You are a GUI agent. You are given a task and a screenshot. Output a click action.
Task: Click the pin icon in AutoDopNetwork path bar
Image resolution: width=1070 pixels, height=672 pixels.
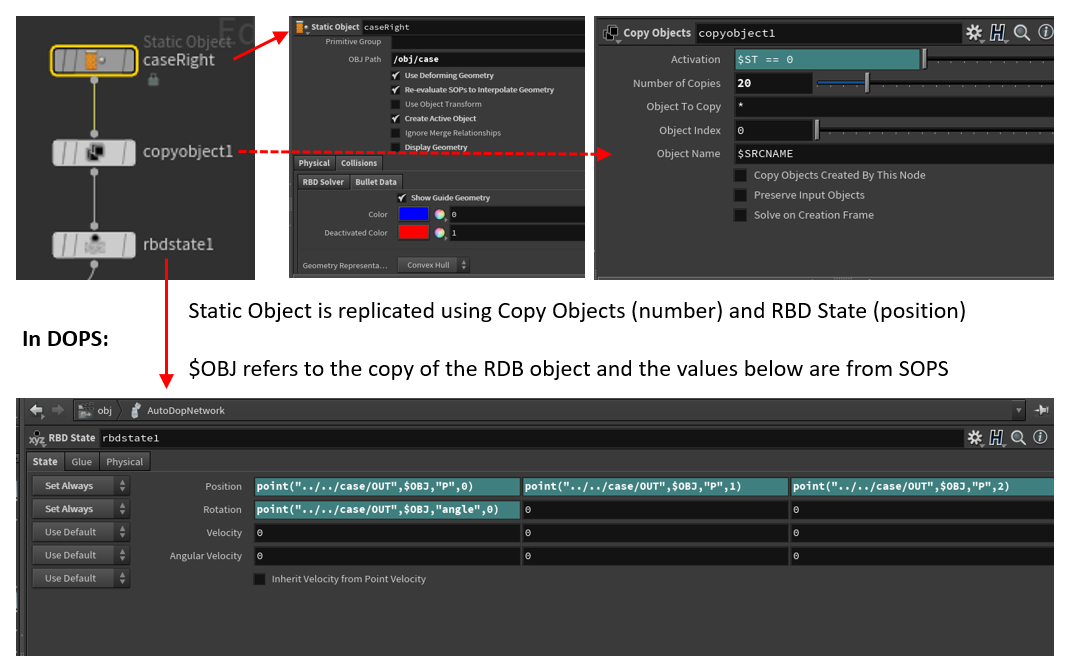[1041, 410]
